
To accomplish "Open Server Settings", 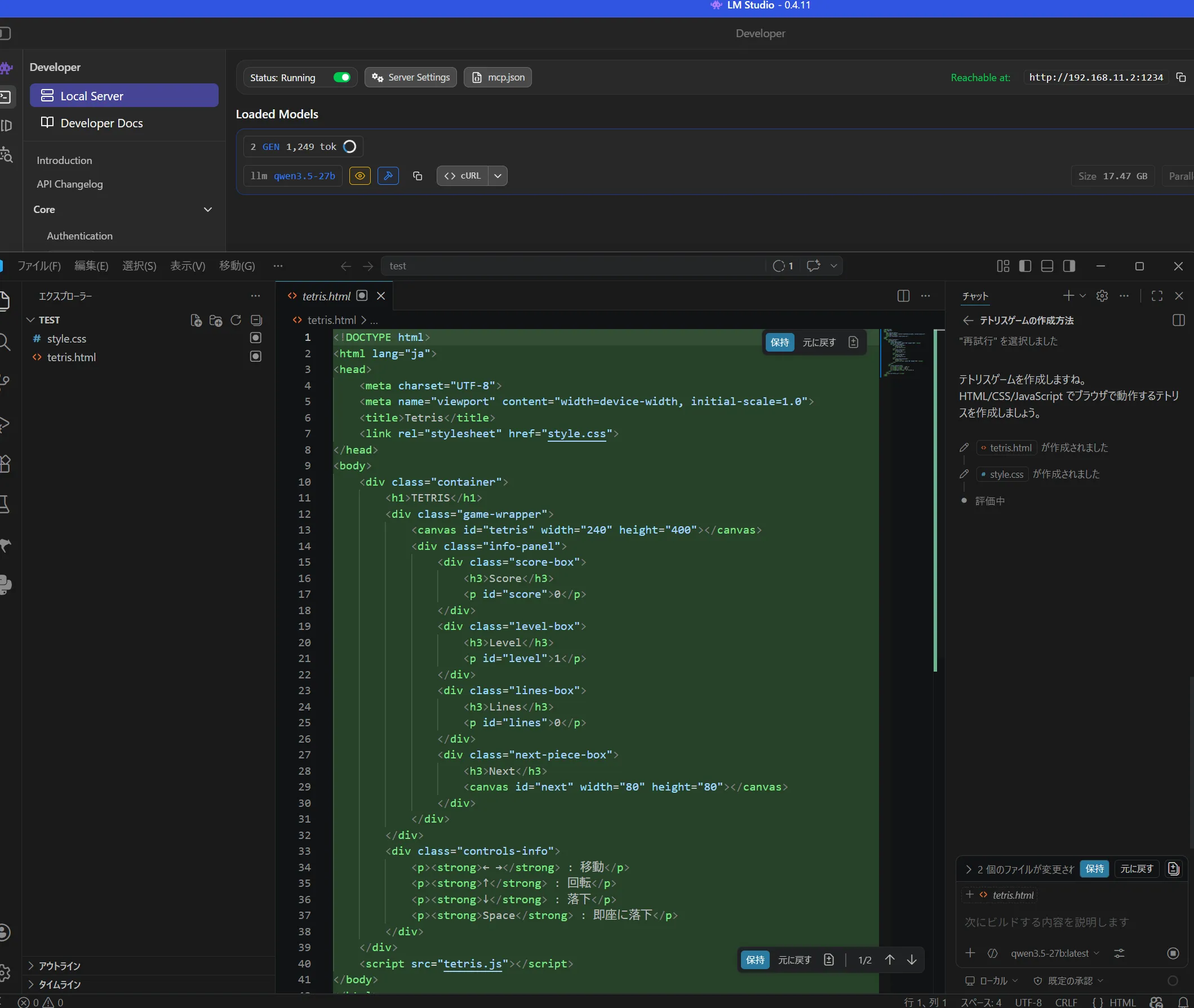I will (411, 77).
